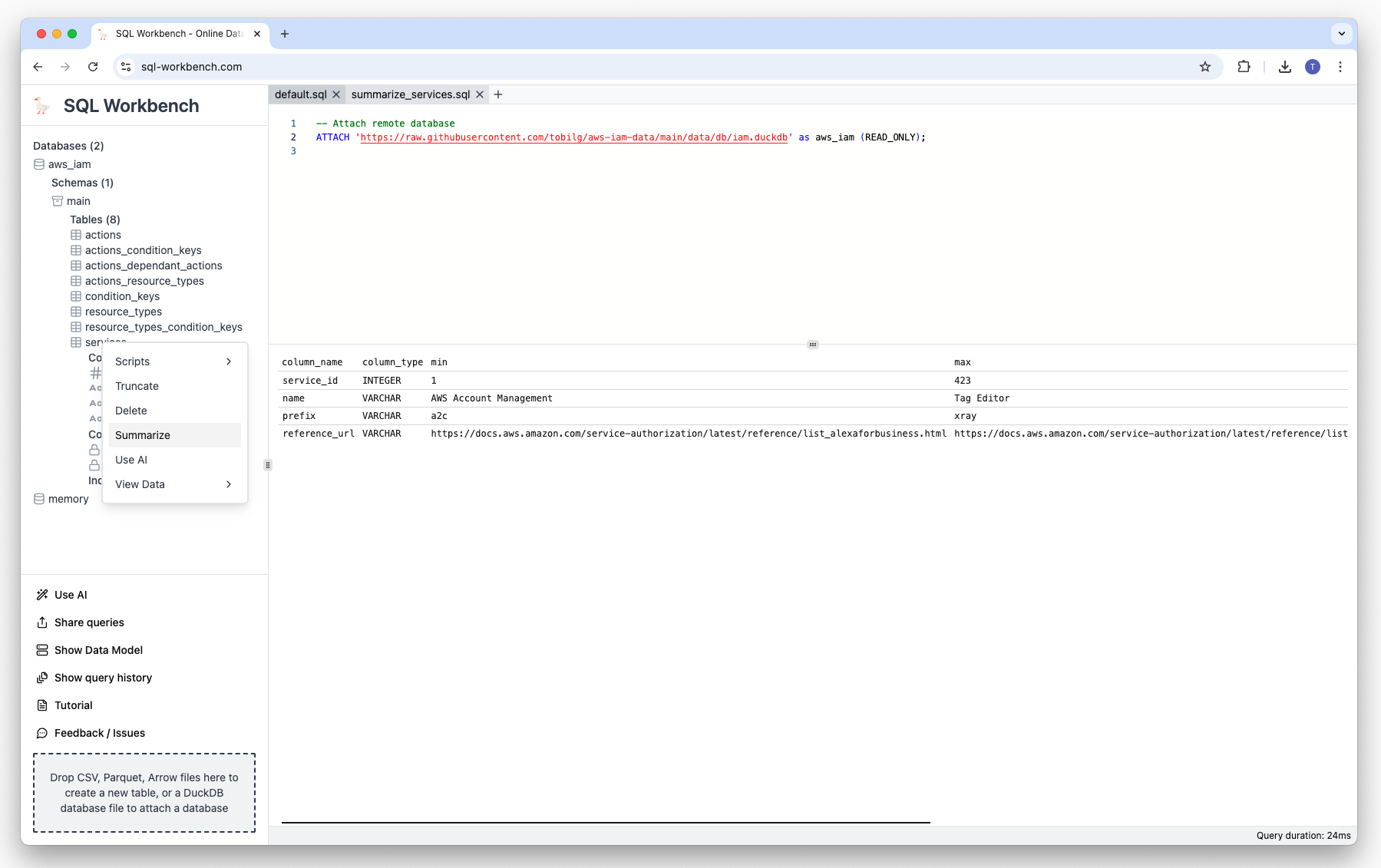Select the Use AI wand icon
Image resolution: width=1381 pixels, height=868 pixels.
(43, 594)
